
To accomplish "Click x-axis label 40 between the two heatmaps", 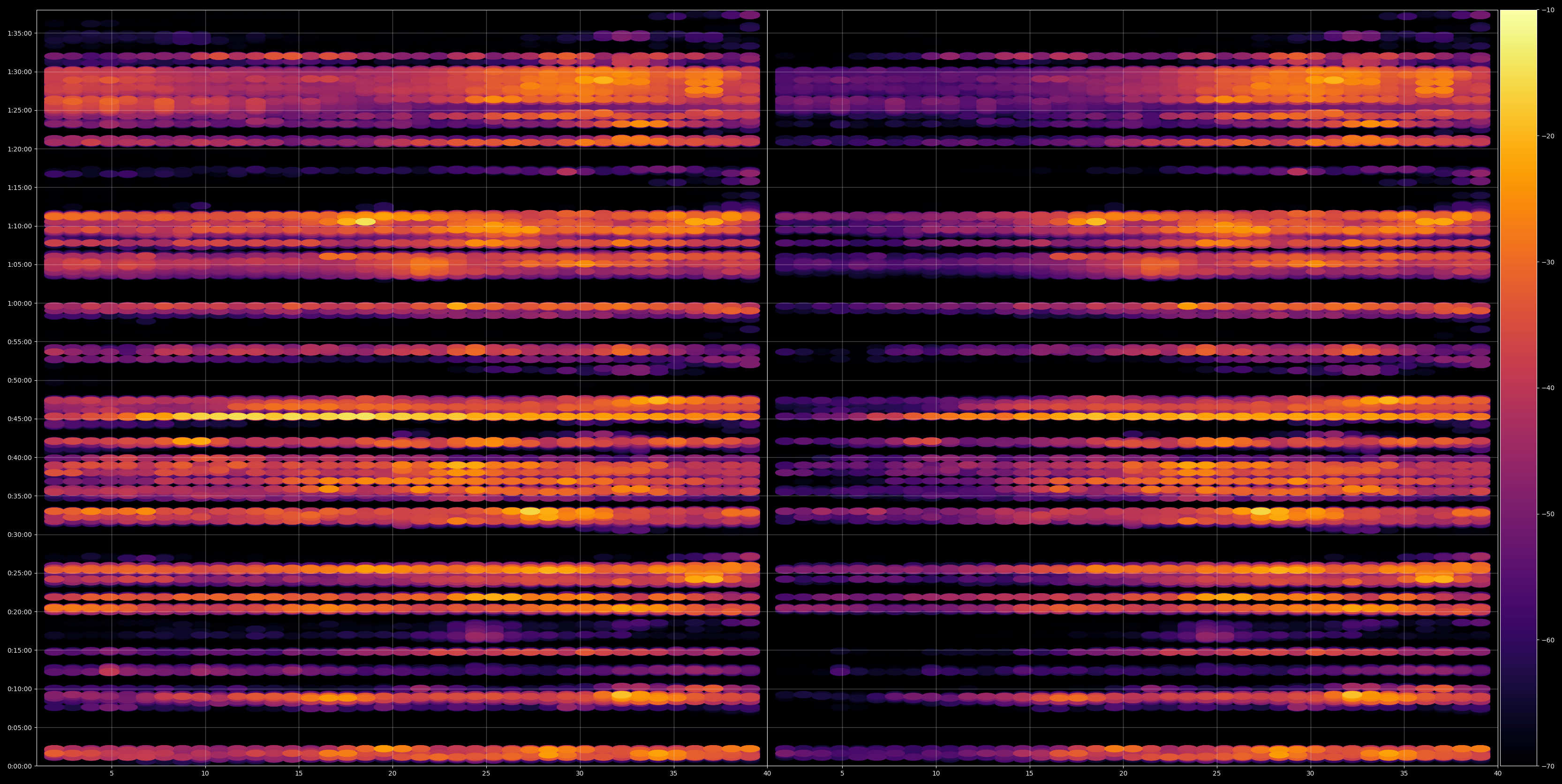I will pos(767,774).
